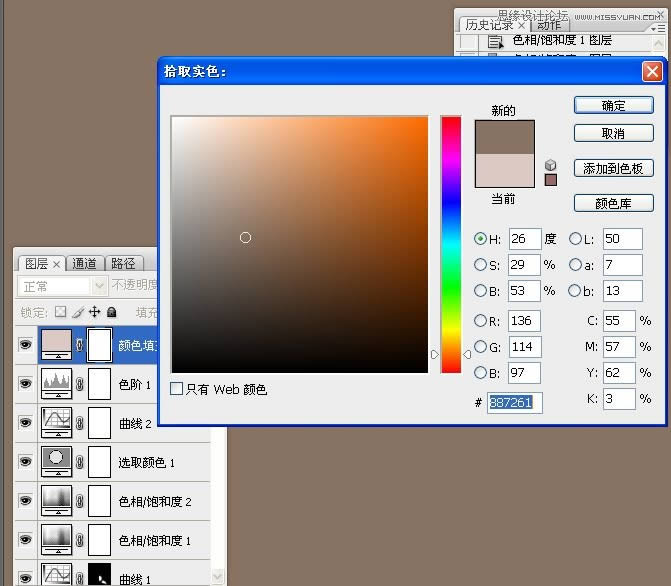671x586 pixels.
Task: Click Add to Swatches (添加到色板) button
Action: point(614,168)
